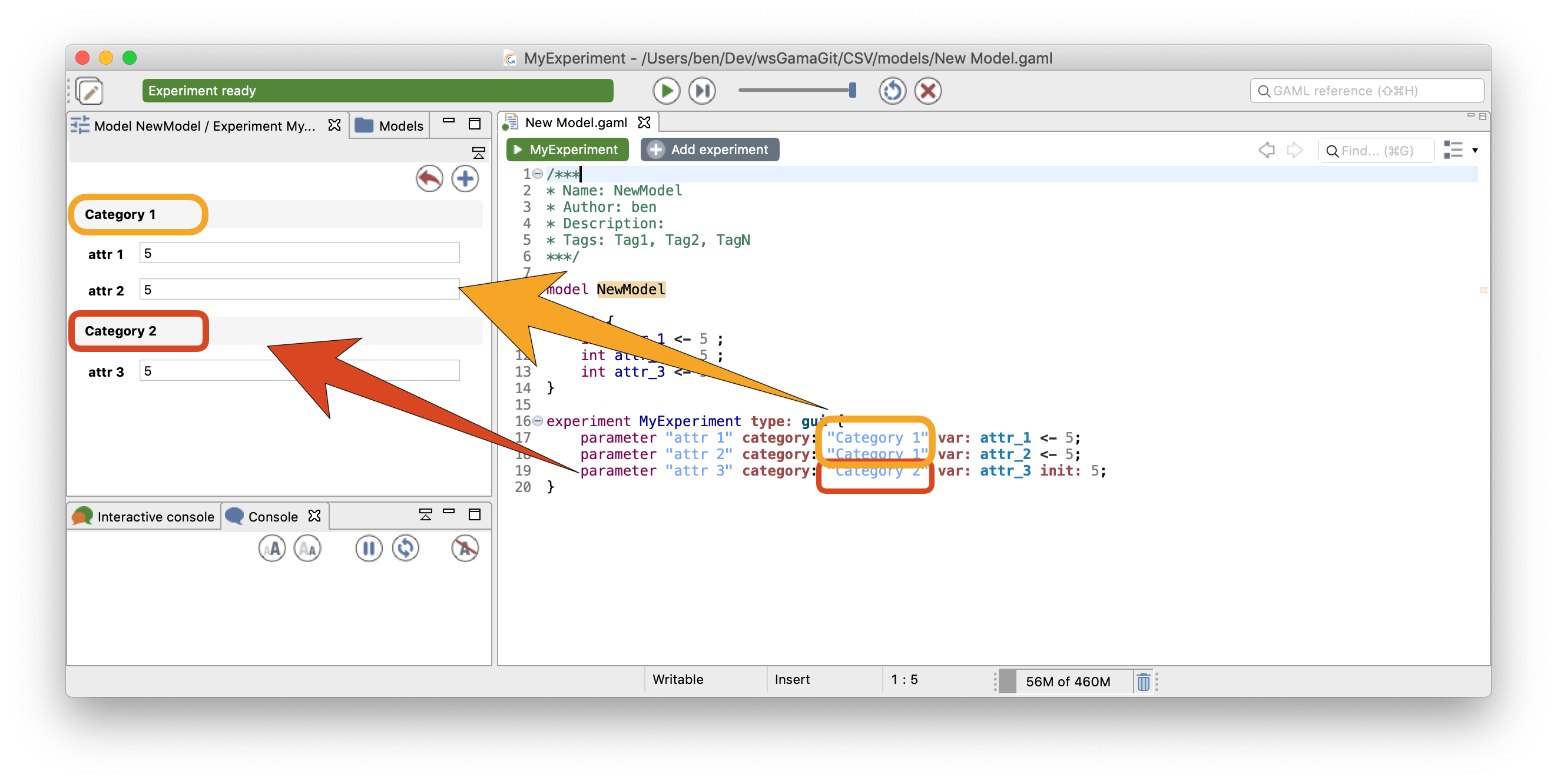Run the experiment with play button
Screen dimensions: 1557x784
click(x=666, y=91)
